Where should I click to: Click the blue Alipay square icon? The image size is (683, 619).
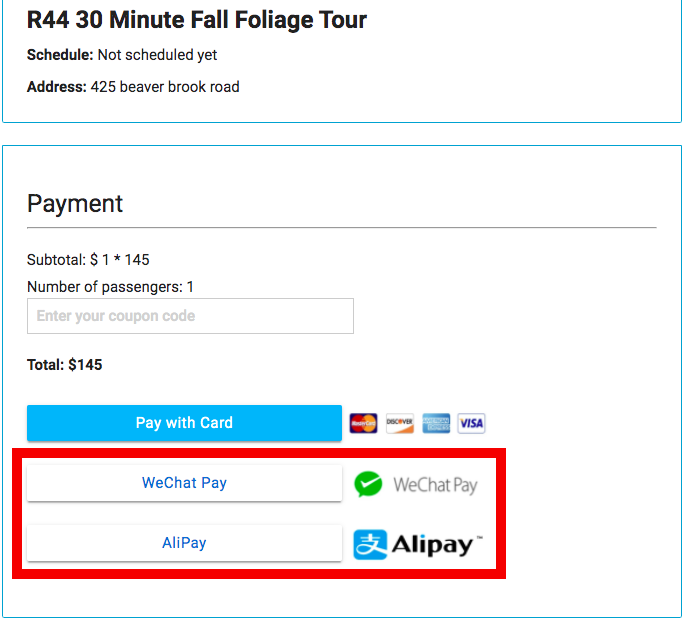coord(370,545)
